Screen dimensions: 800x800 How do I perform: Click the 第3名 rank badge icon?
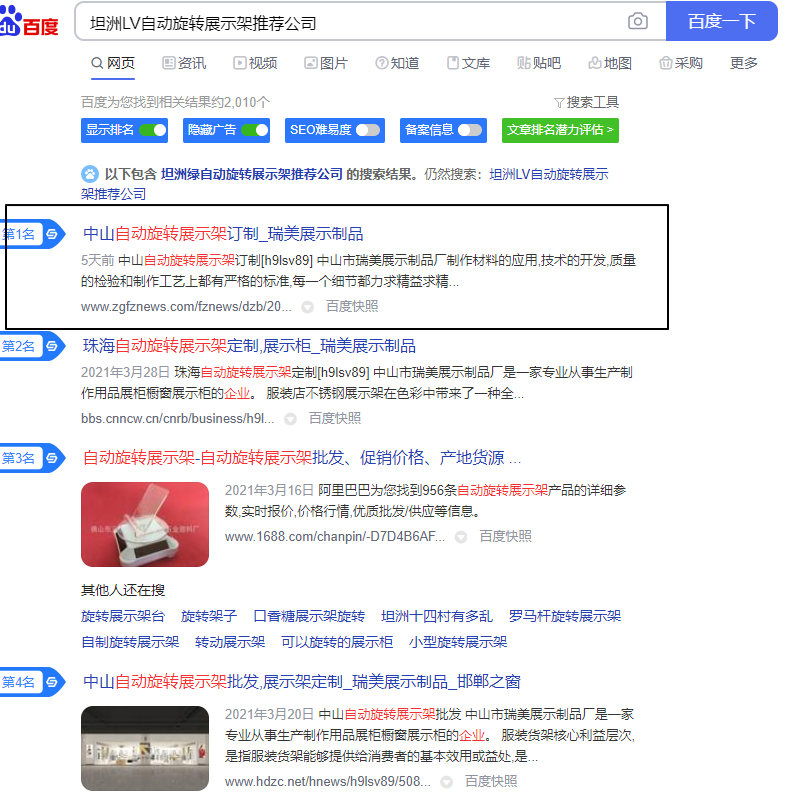[x=52, y=458]
